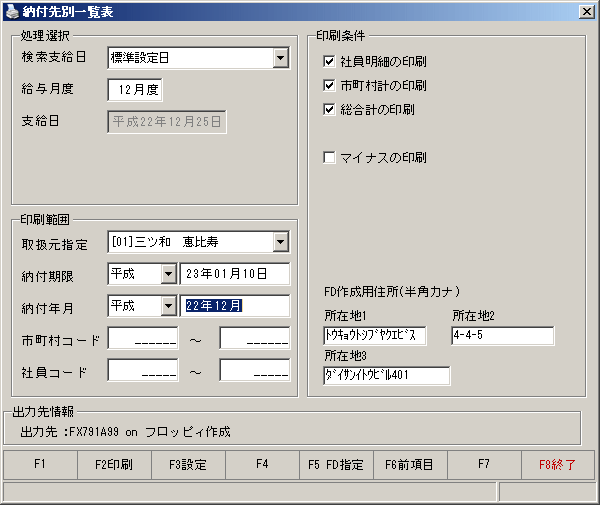600x505 pixels.
Task: Uncheck 総合計の印刷 checkbox
Action: pyautogui.click(x=329, y=109)
